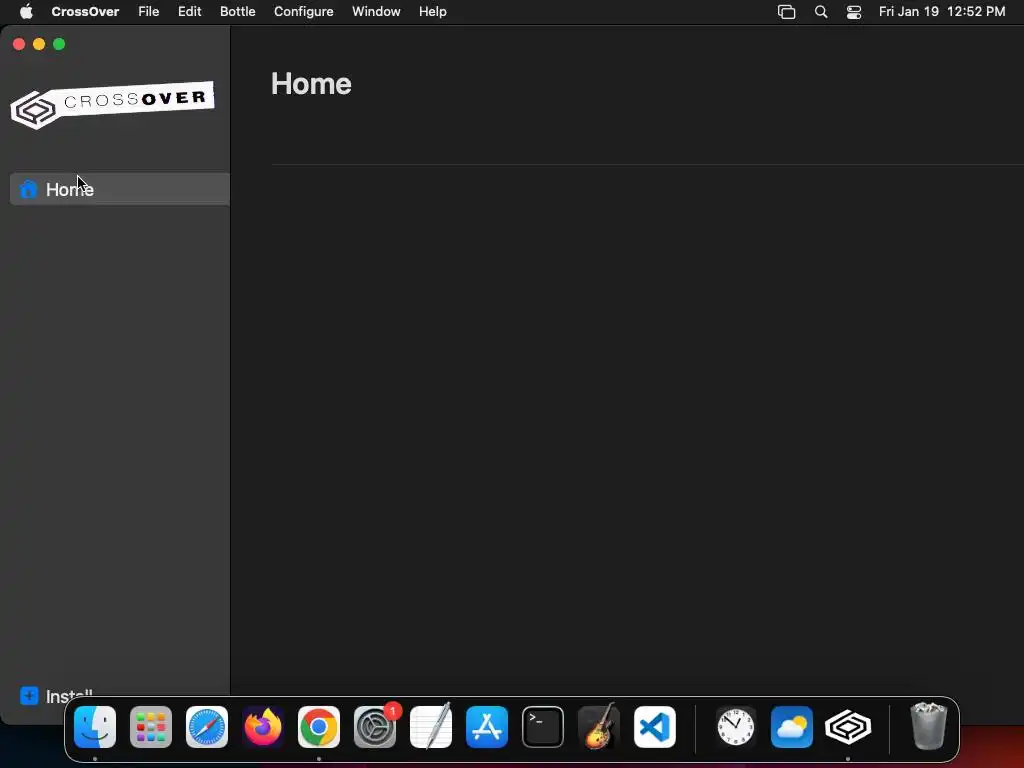
Task: Open the Trash from the Dock
Action: click(x=928, y=727)
